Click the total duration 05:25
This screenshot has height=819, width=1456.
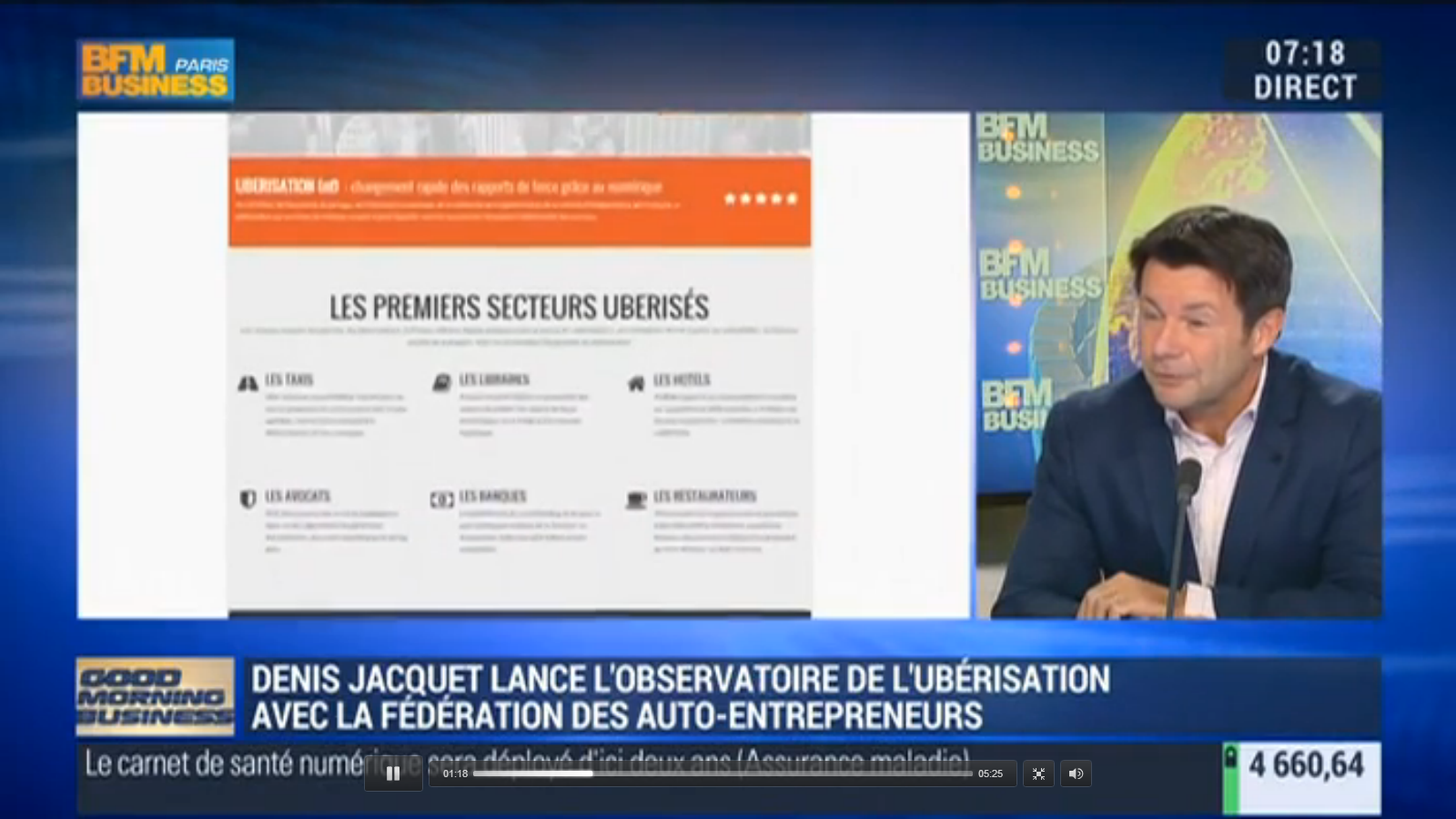click(990, 773)
